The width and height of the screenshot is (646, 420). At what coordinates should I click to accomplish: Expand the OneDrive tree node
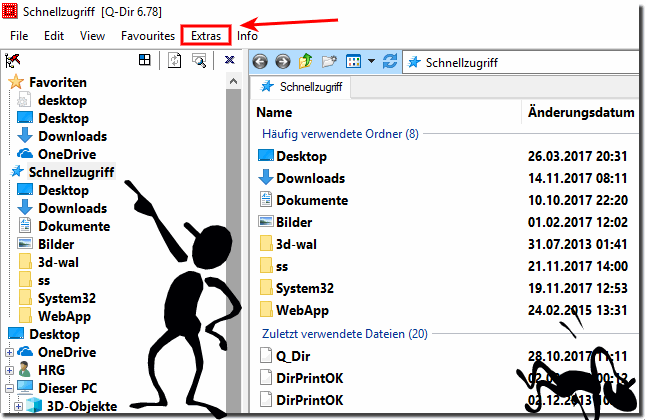click(9, 352)
